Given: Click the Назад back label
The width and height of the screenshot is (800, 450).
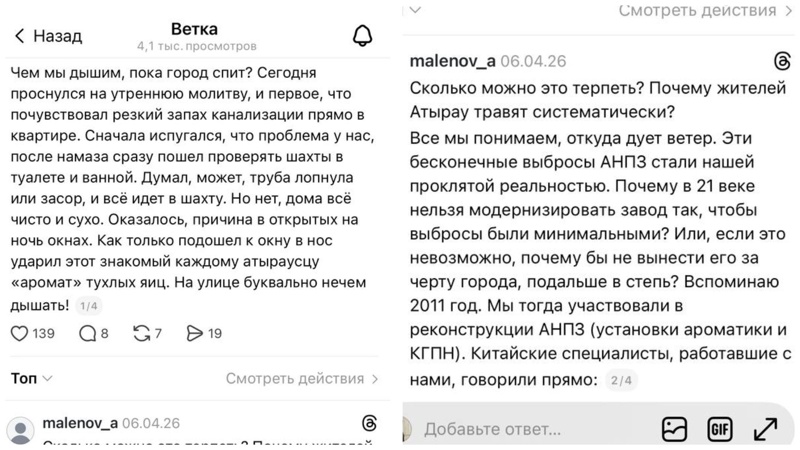Looking at the screenshot, I should point(58,36).
